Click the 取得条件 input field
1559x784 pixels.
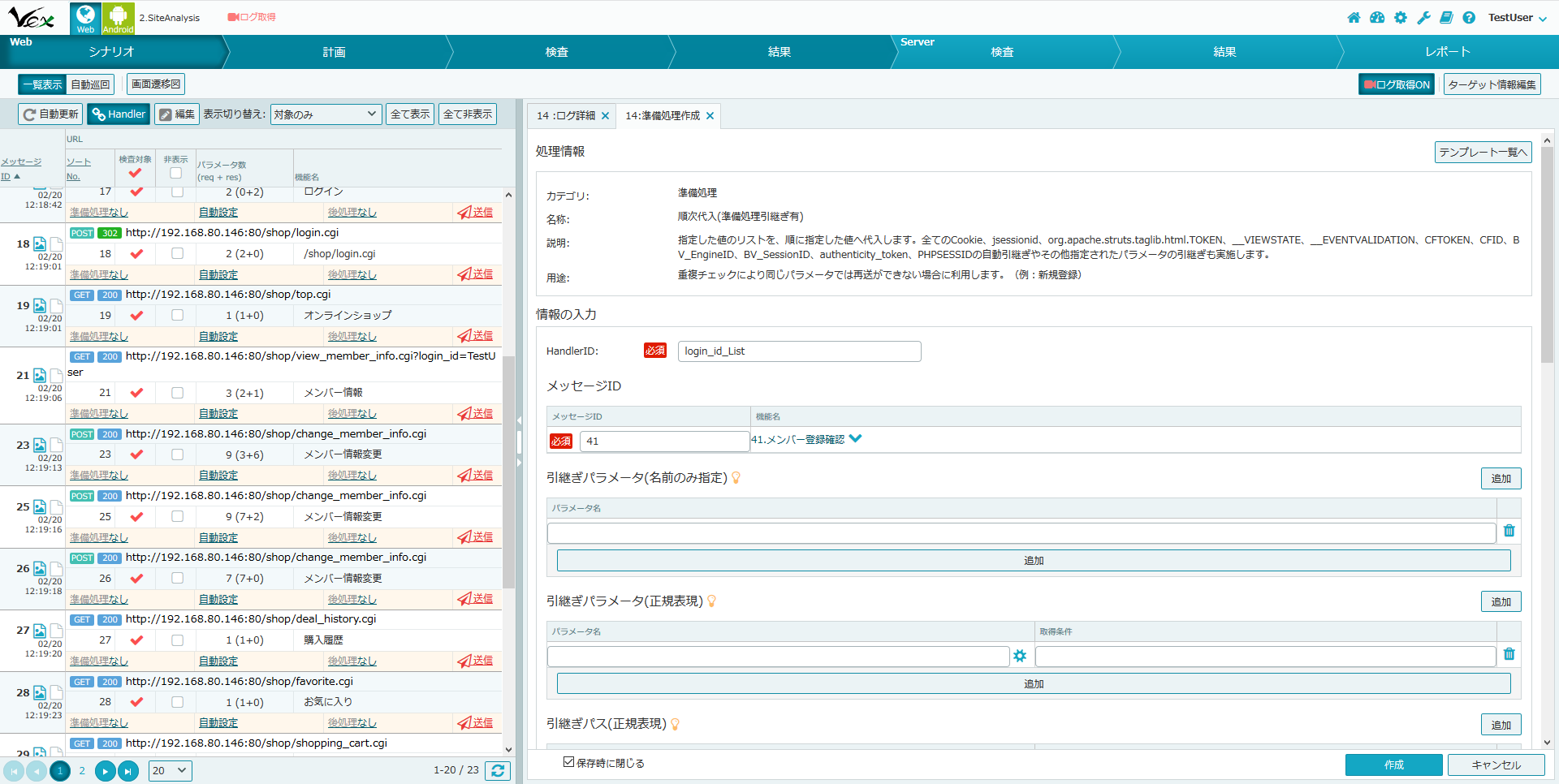tap(1265, 656)
